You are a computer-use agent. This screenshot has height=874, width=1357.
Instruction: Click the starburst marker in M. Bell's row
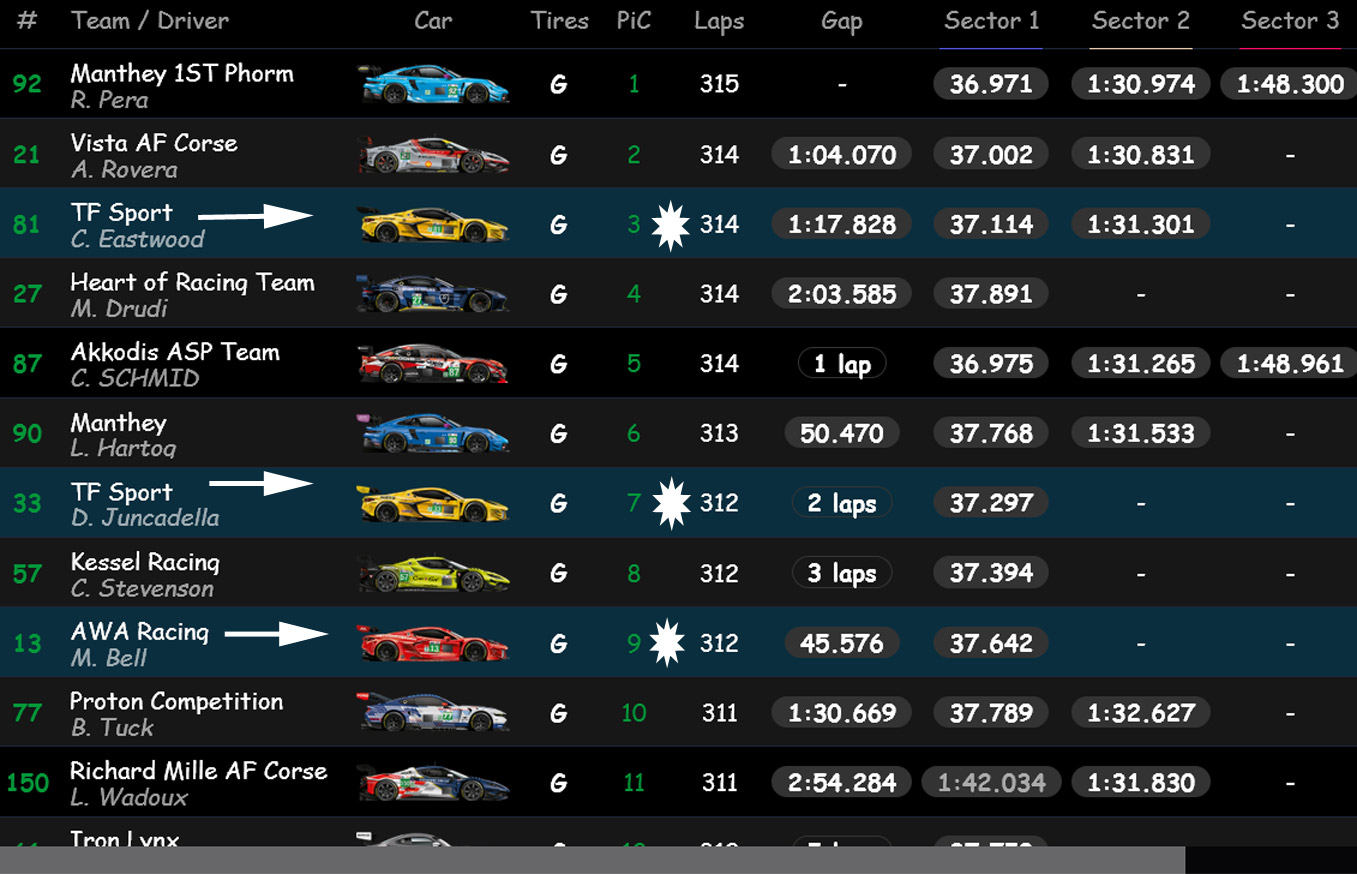tap(667, 643)
